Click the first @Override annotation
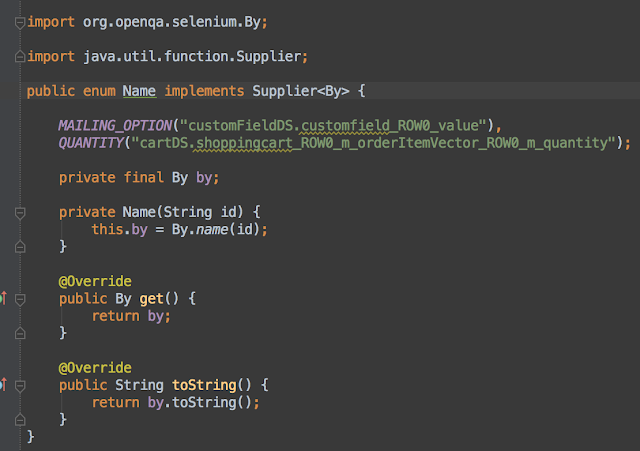Viewport: 640px width, 451px height. (x=95, y=281)
